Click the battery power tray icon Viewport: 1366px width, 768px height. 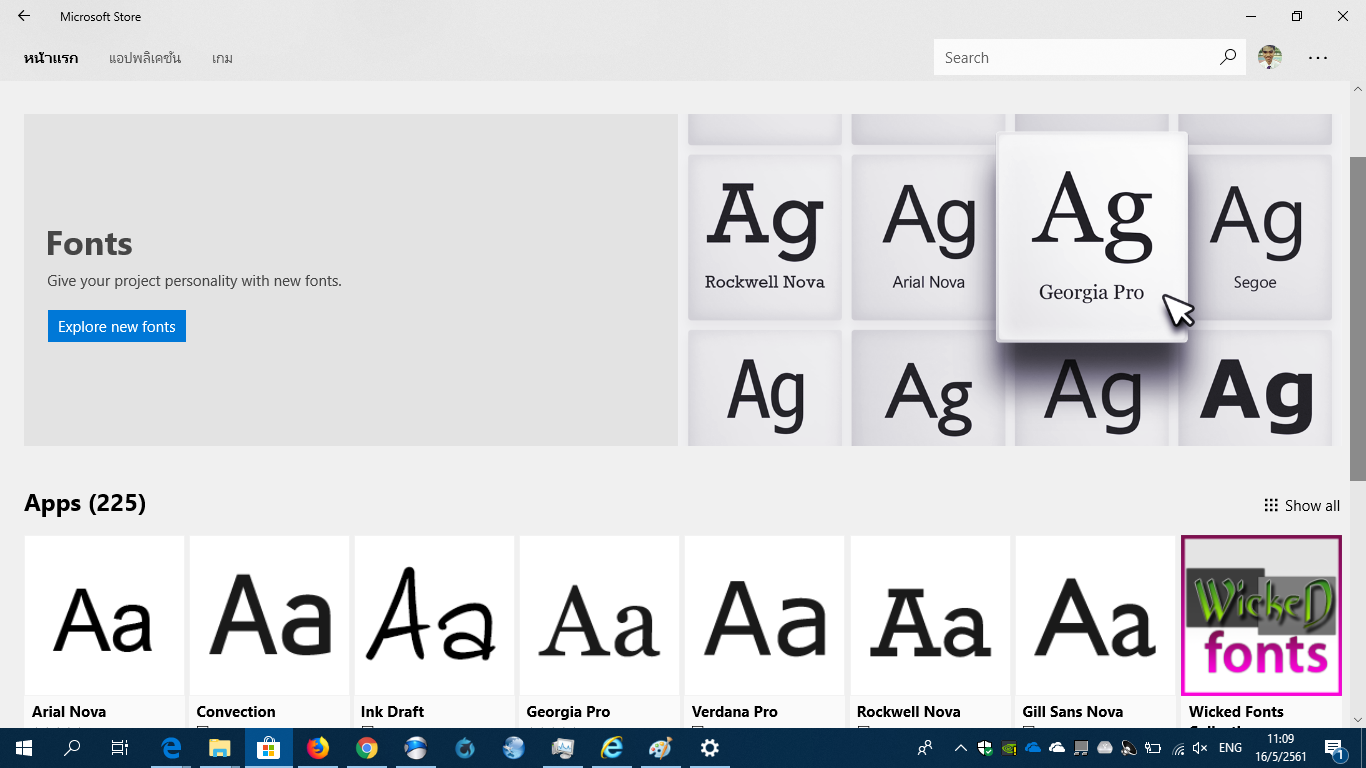click(x=1153, y=747)
